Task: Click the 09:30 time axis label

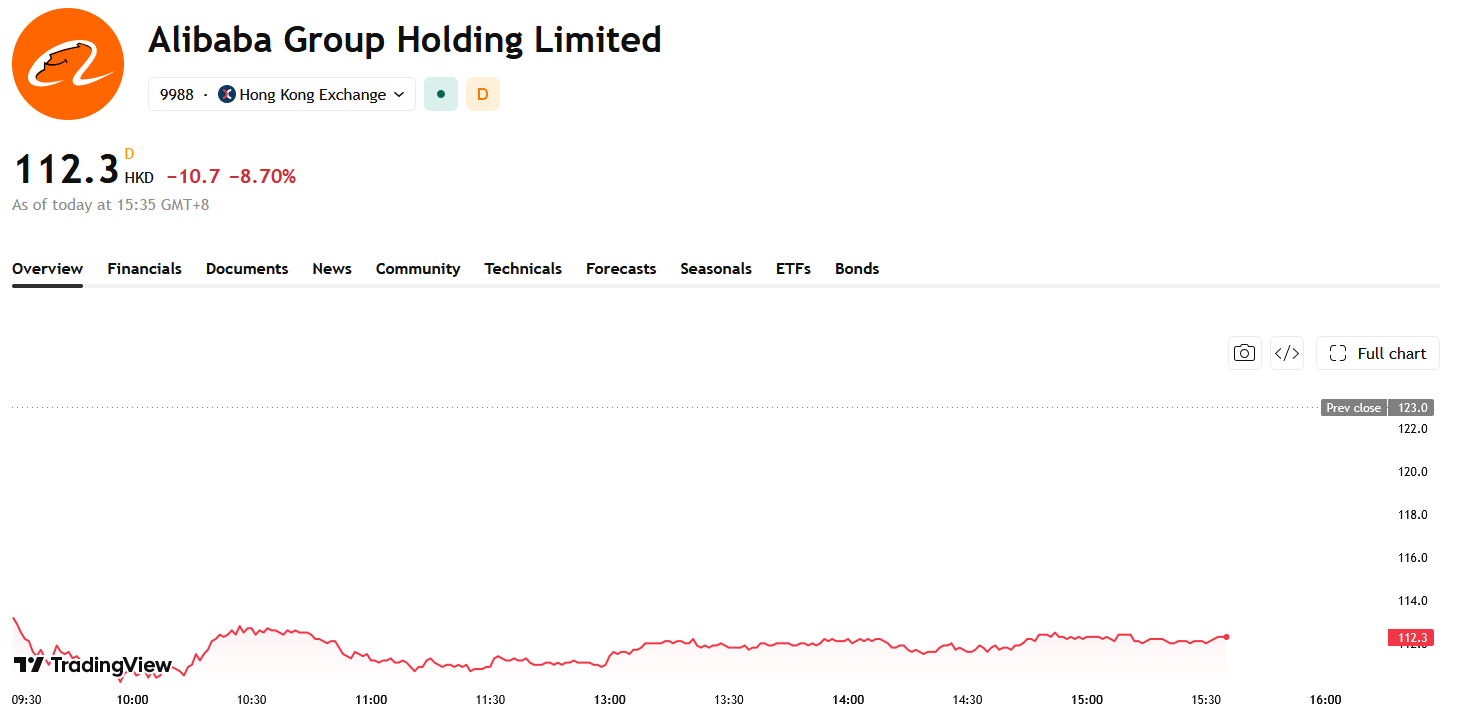Action: click(x=27, y=699)
